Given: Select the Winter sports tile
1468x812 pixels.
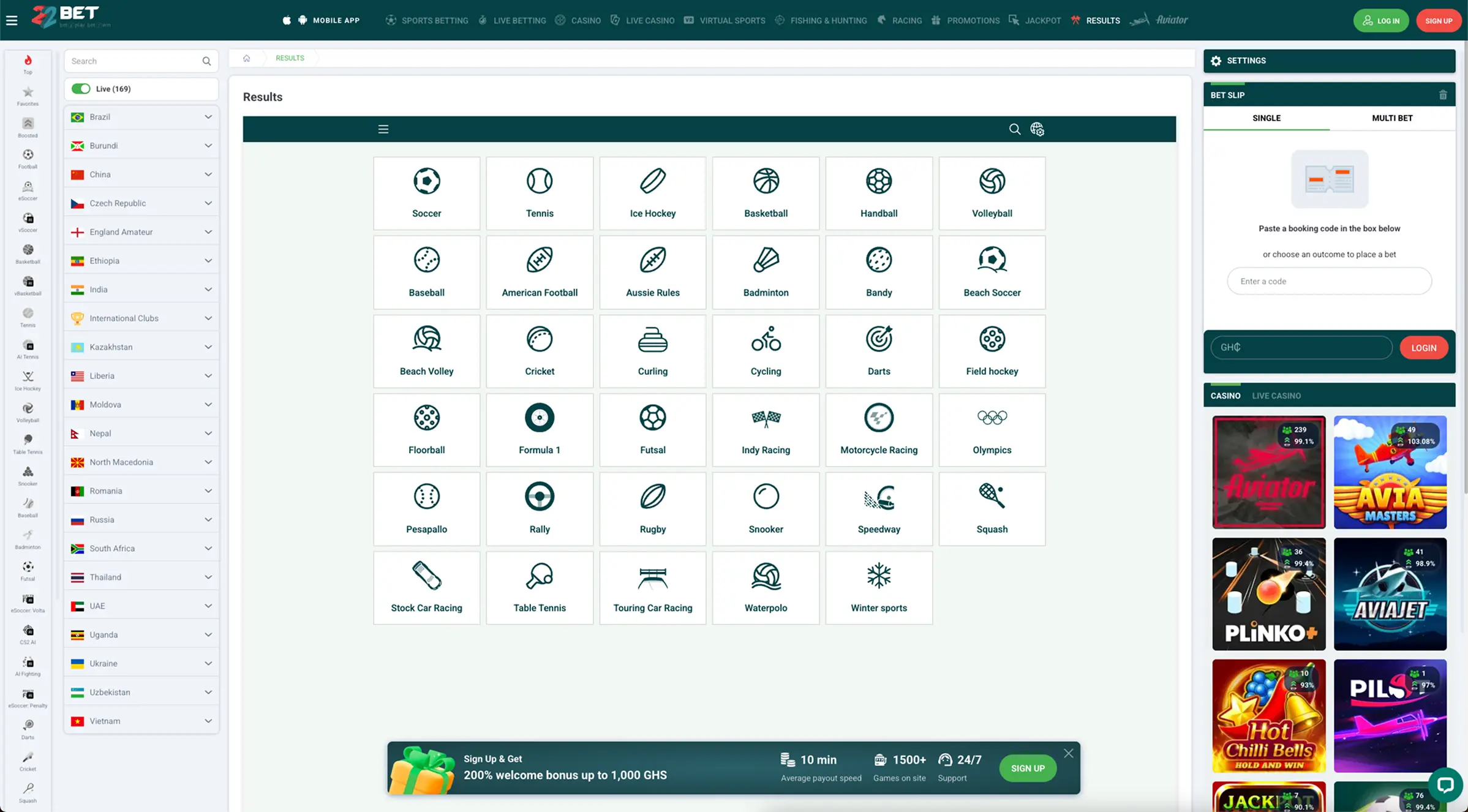Looking at the screenshot, I should [879, 587].
